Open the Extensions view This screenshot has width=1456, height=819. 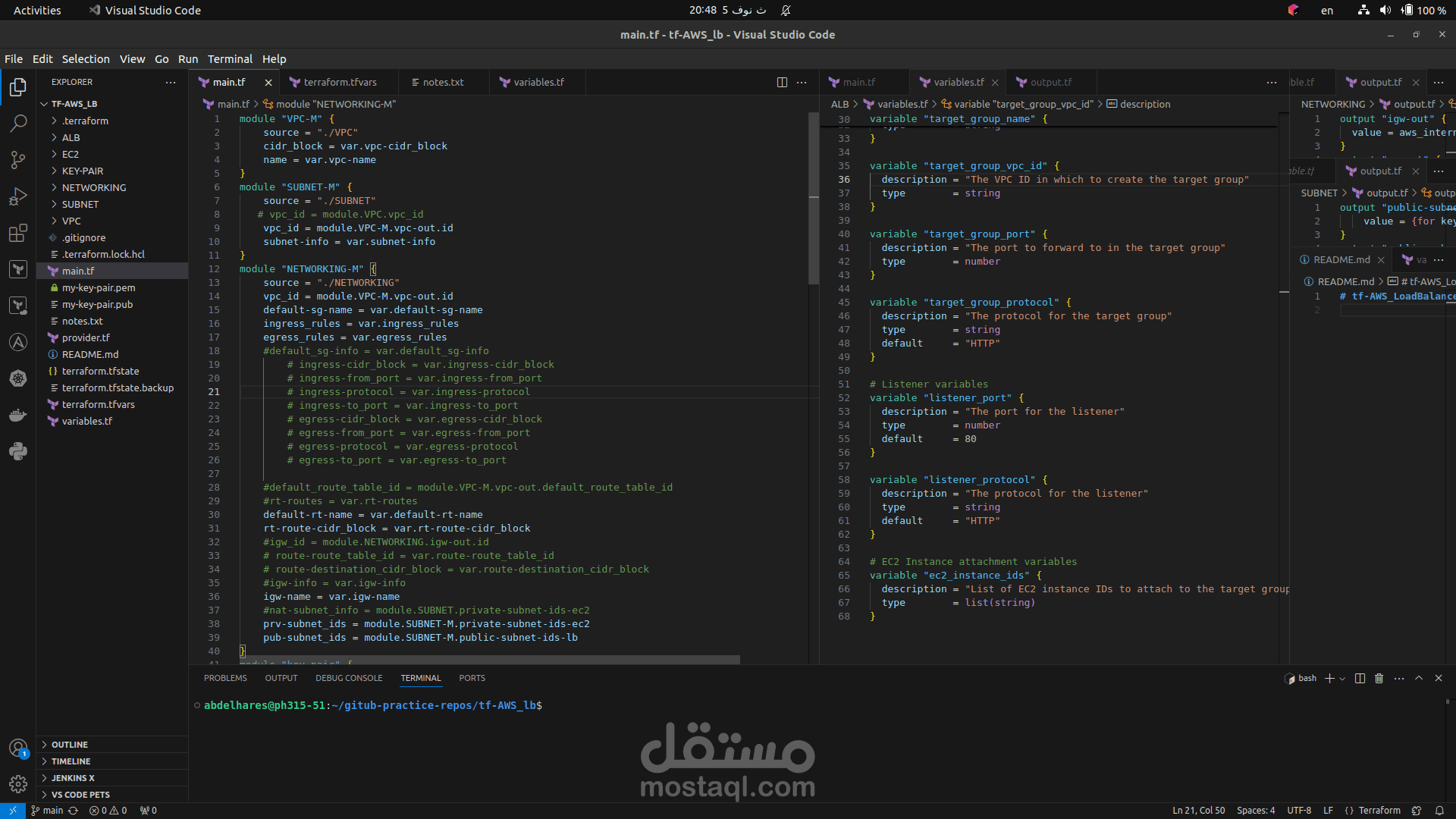point(18,233)
